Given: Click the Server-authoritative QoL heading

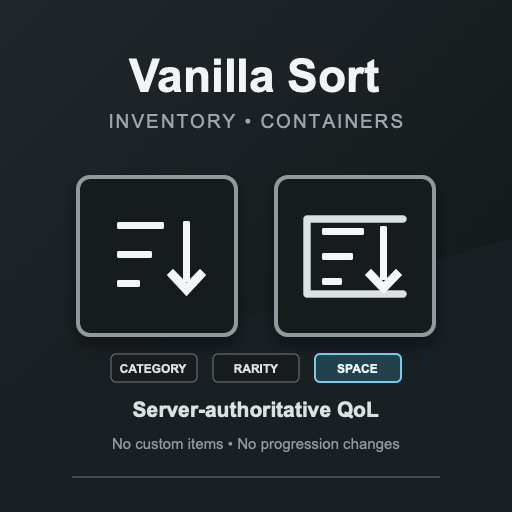Looking at the screenshot, I should [x=256, y=410].
